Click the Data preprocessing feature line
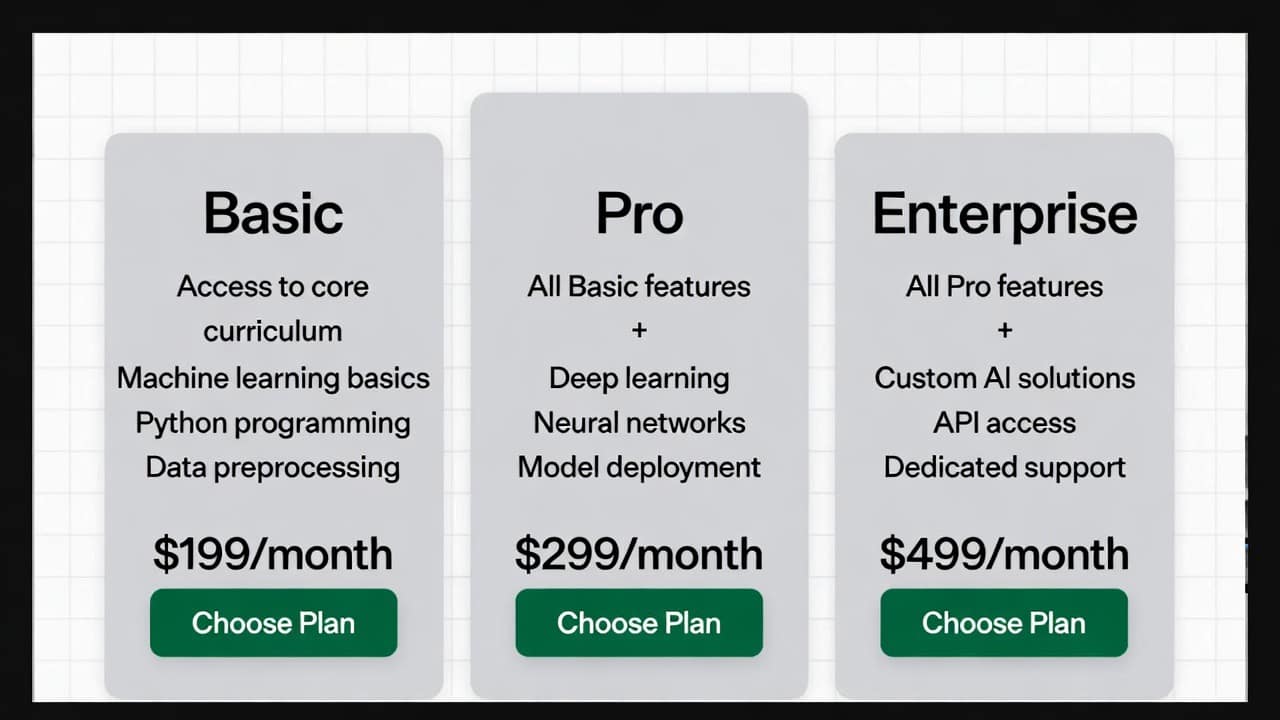 click(273, 467)
